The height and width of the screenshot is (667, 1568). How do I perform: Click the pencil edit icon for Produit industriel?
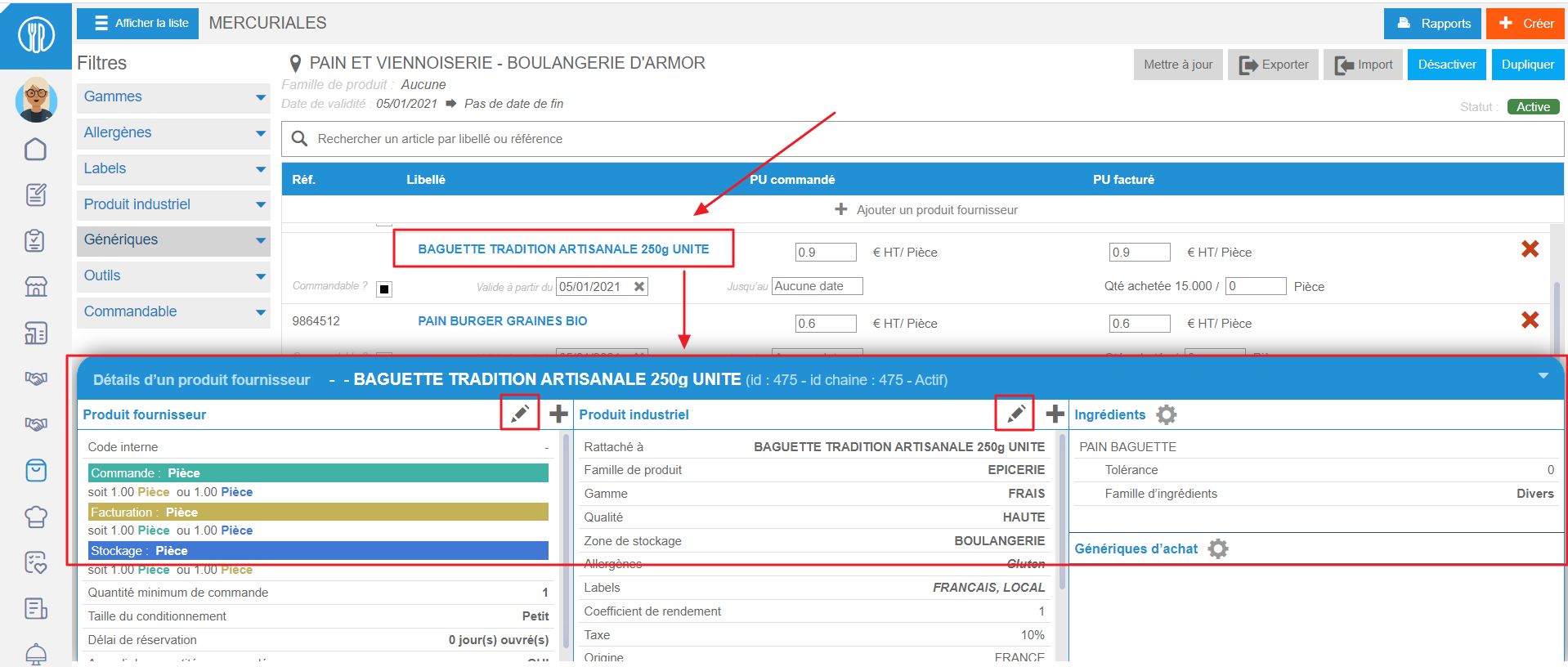1016,414
